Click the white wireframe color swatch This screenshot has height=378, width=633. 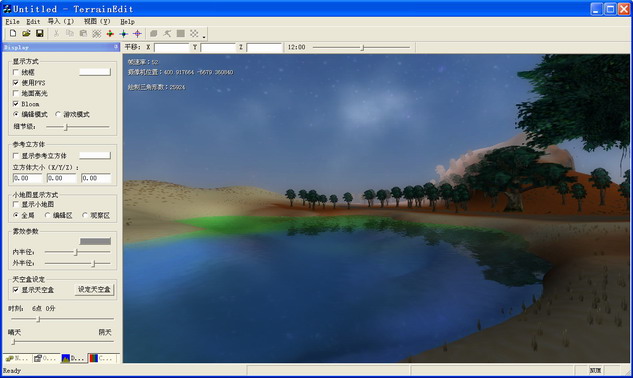pyautogui.click(x=95, y=72)
